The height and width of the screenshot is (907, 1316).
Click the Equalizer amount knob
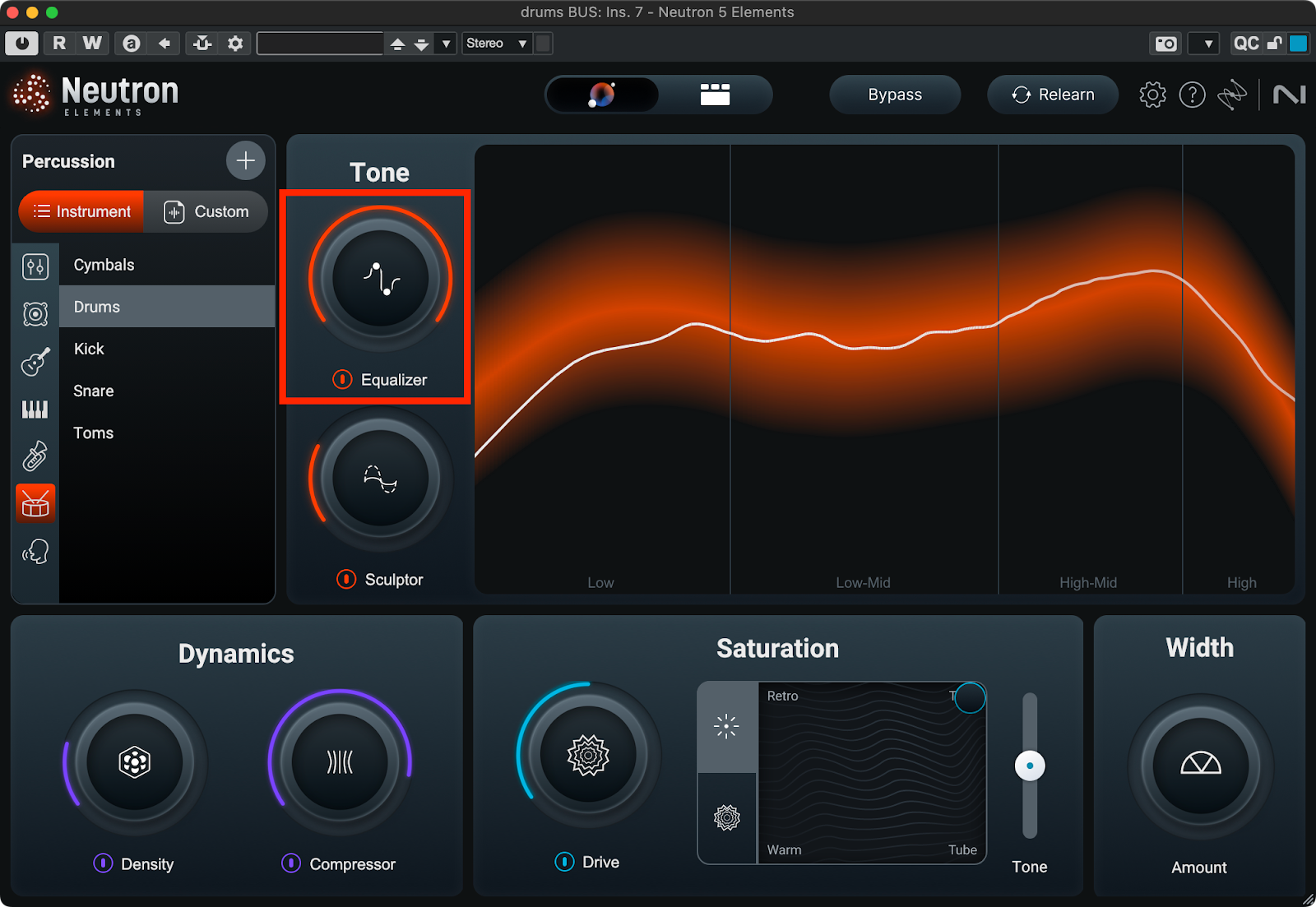pos(380,278)
